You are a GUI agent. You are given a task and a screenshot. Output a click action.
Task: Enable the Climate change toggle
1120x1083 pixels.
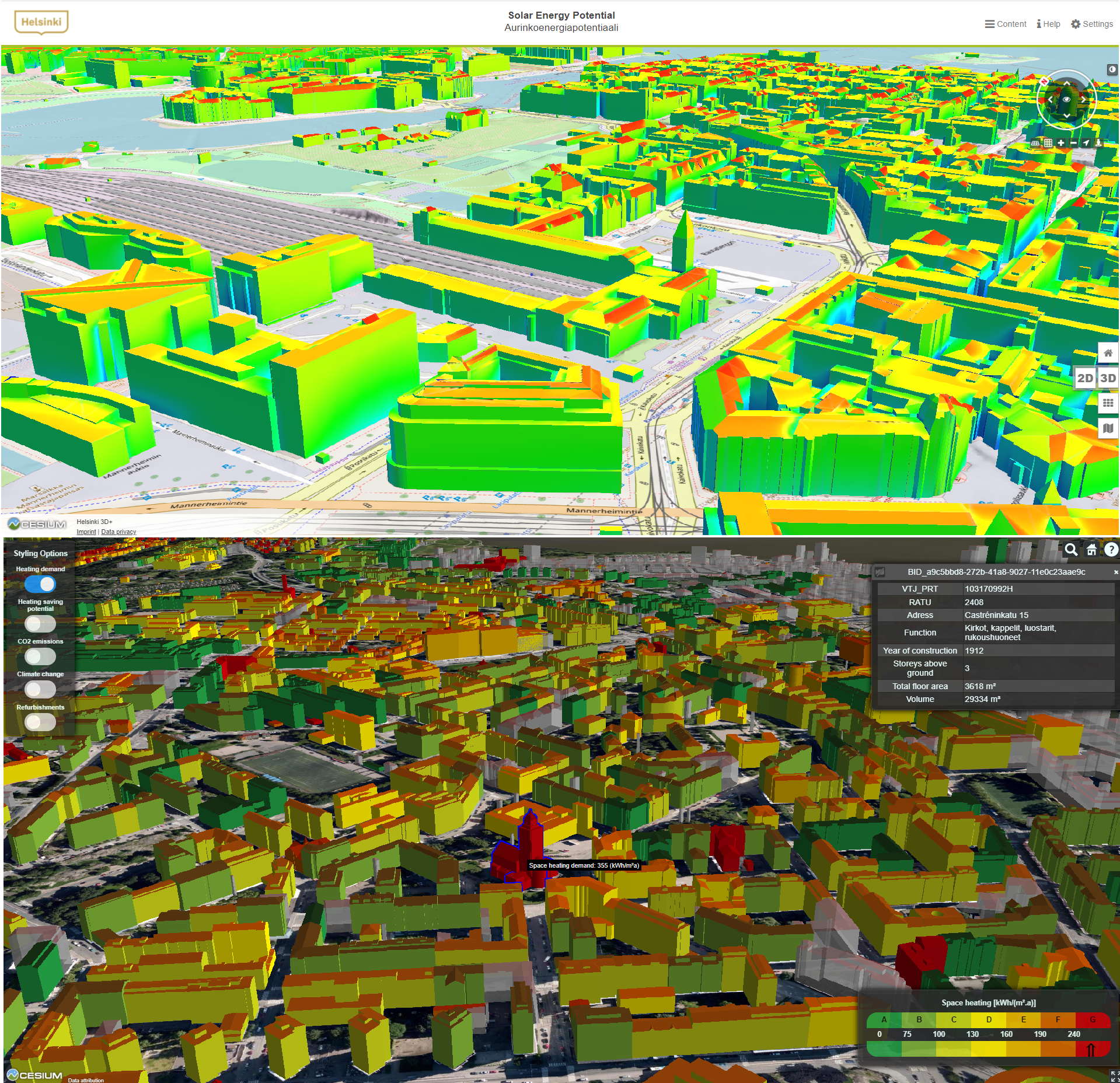pos(40,689)
